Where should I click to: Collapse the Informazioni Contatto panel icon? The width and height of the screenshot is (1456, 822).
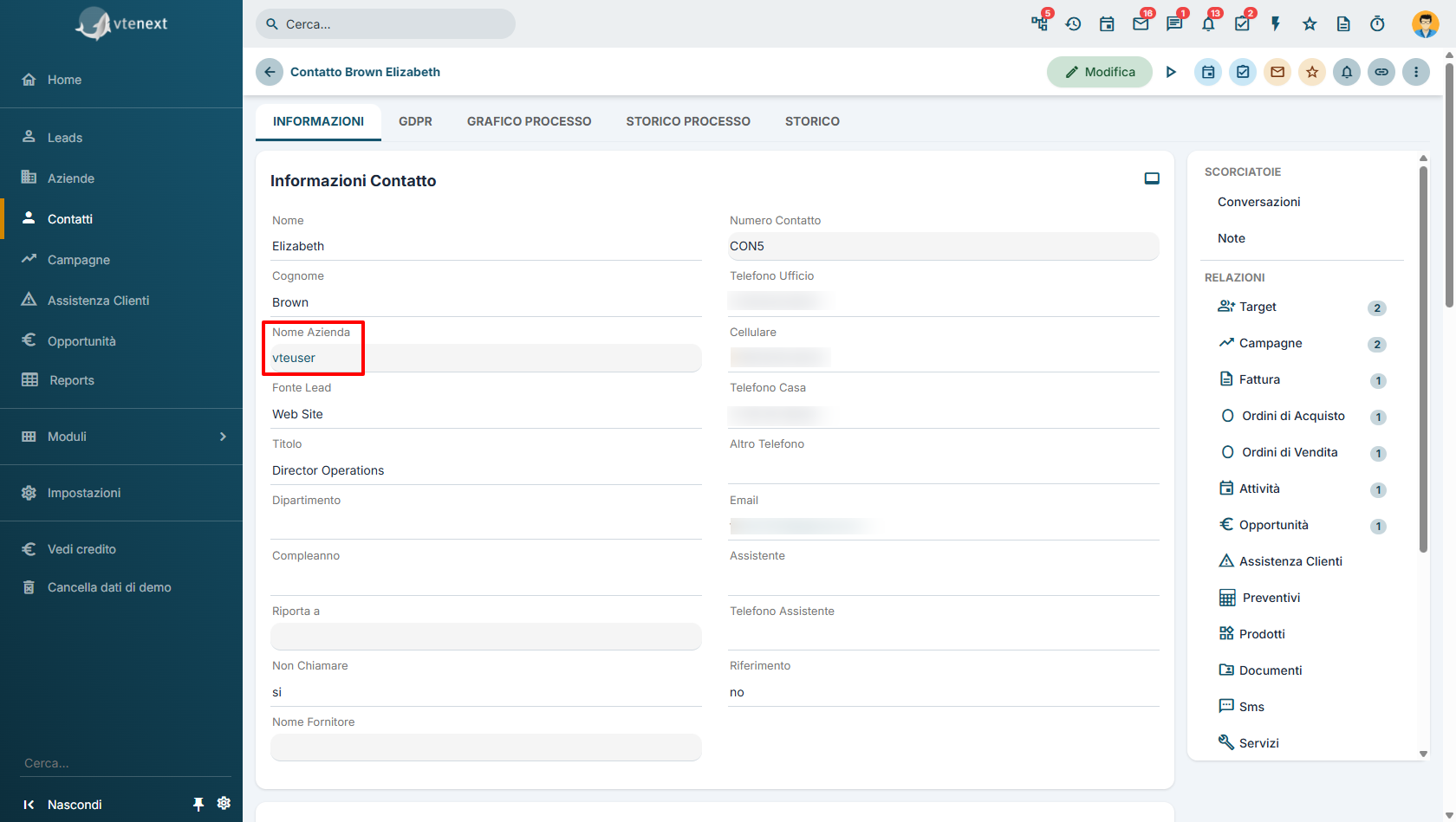tap(1152, 178)
